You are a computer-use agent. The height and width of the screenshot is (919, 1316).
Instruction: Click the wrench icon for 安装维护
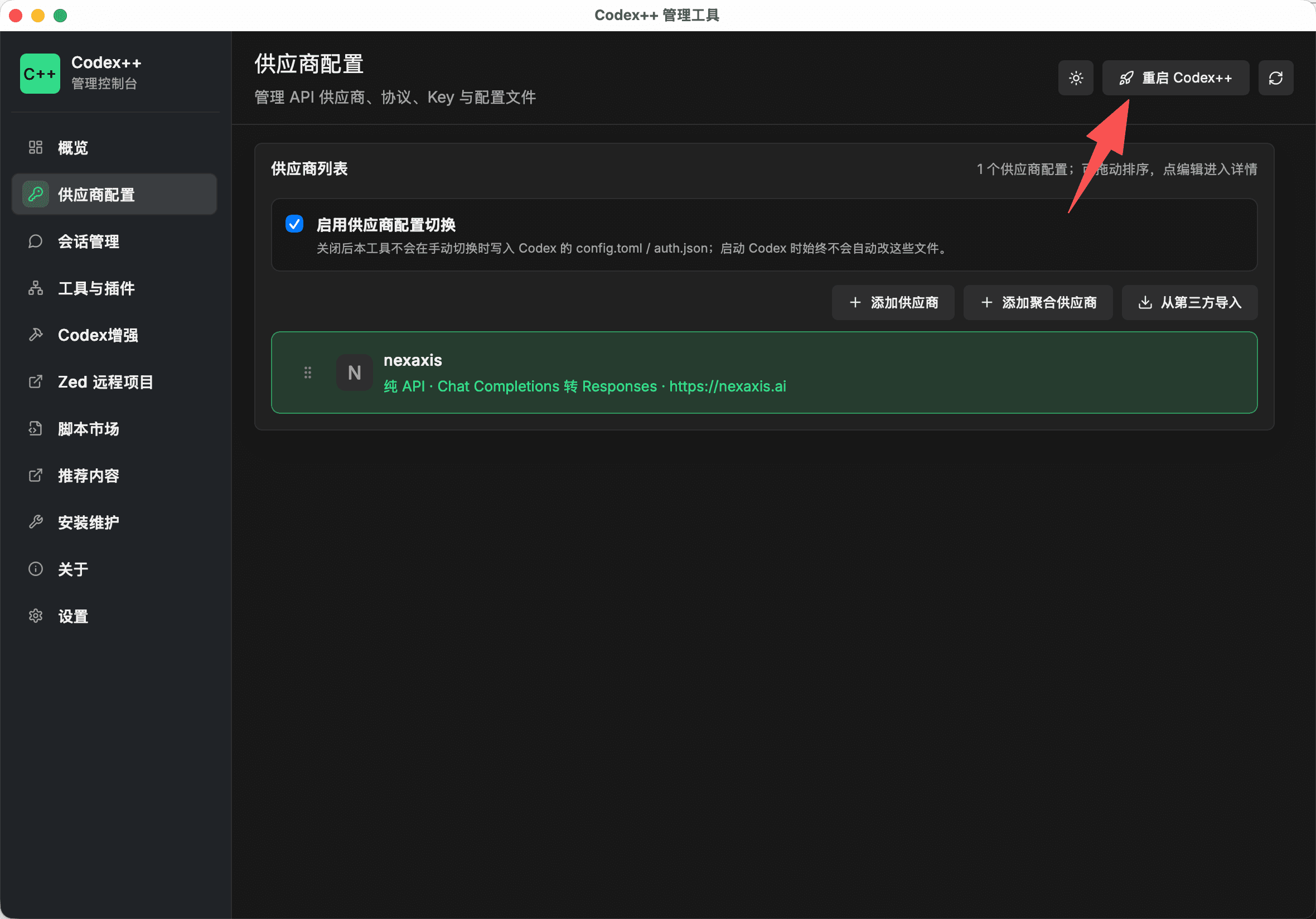36,523
